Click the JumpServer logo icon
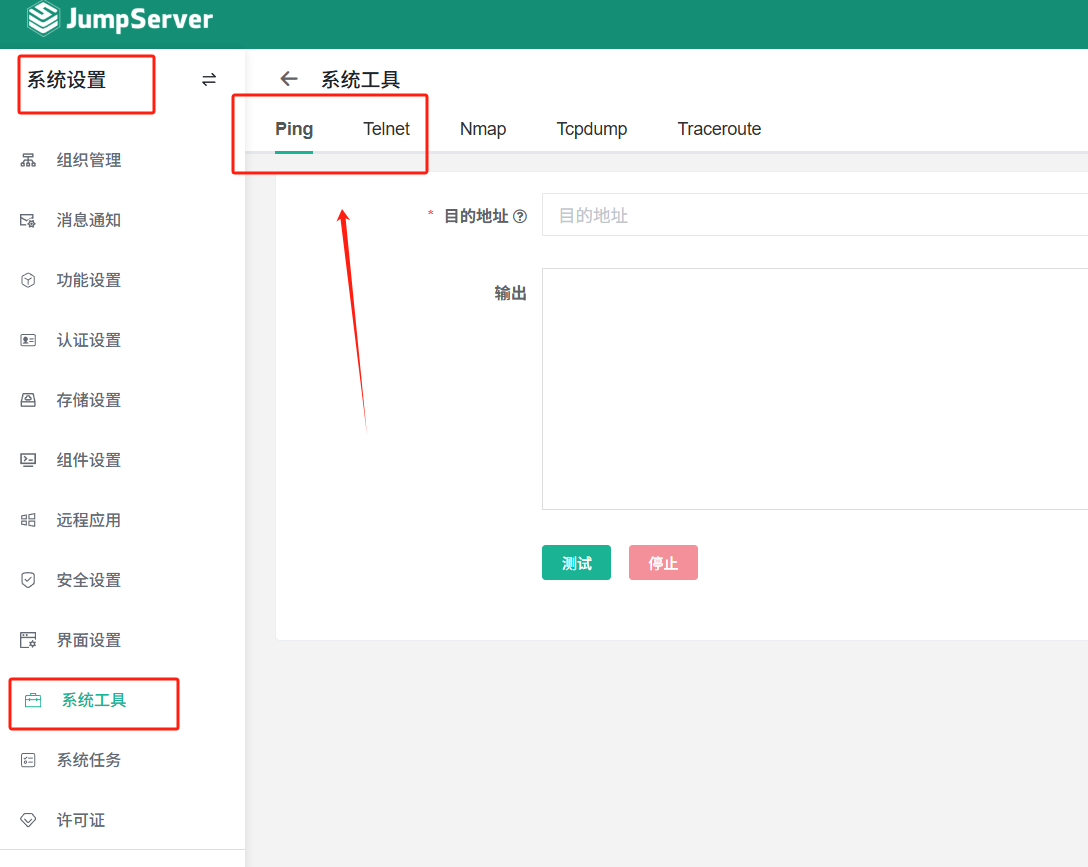Viewport: 1088px width, 867px height. coord(43,19)
